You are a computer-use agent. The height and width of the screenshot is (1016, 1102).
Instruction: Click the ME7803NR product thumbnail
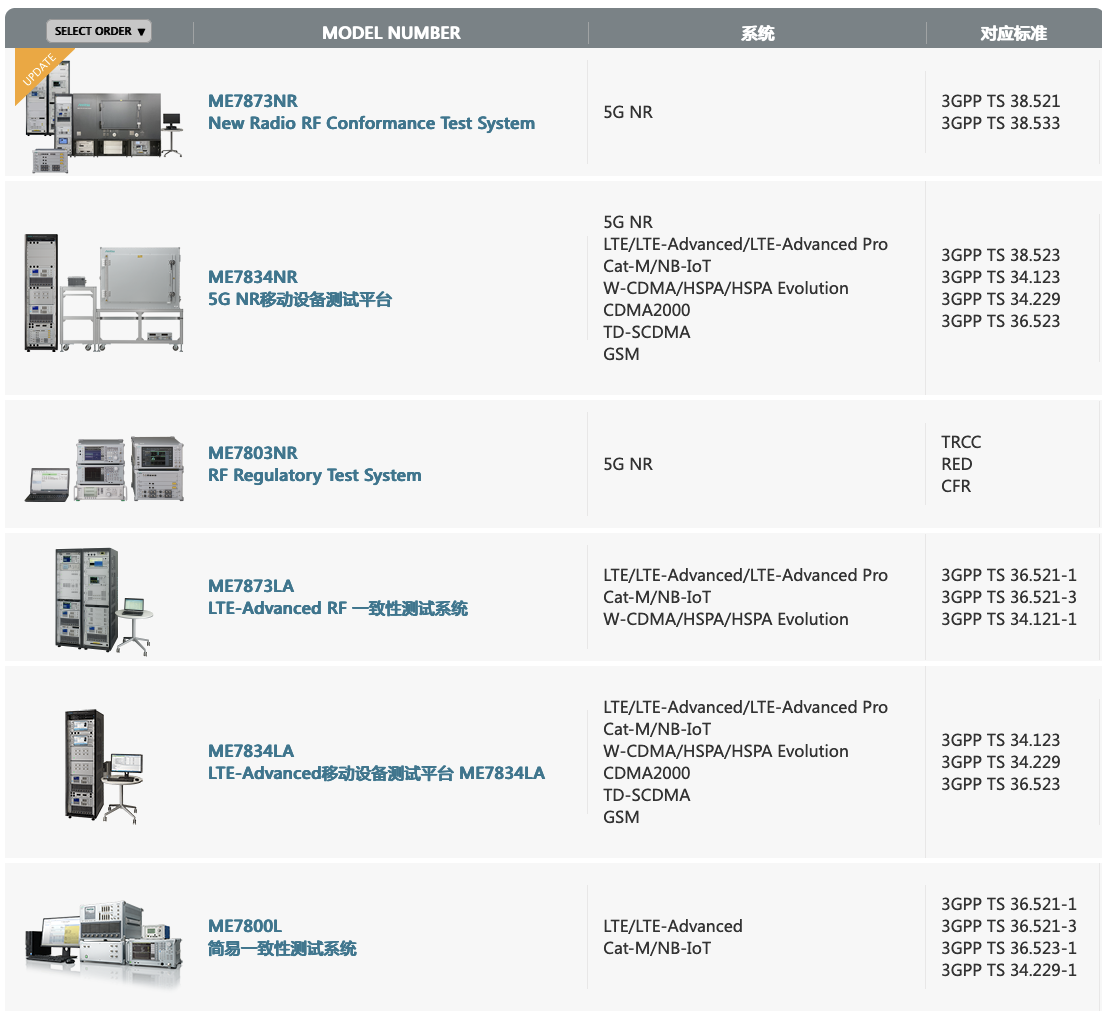click(x=104, y=468)
